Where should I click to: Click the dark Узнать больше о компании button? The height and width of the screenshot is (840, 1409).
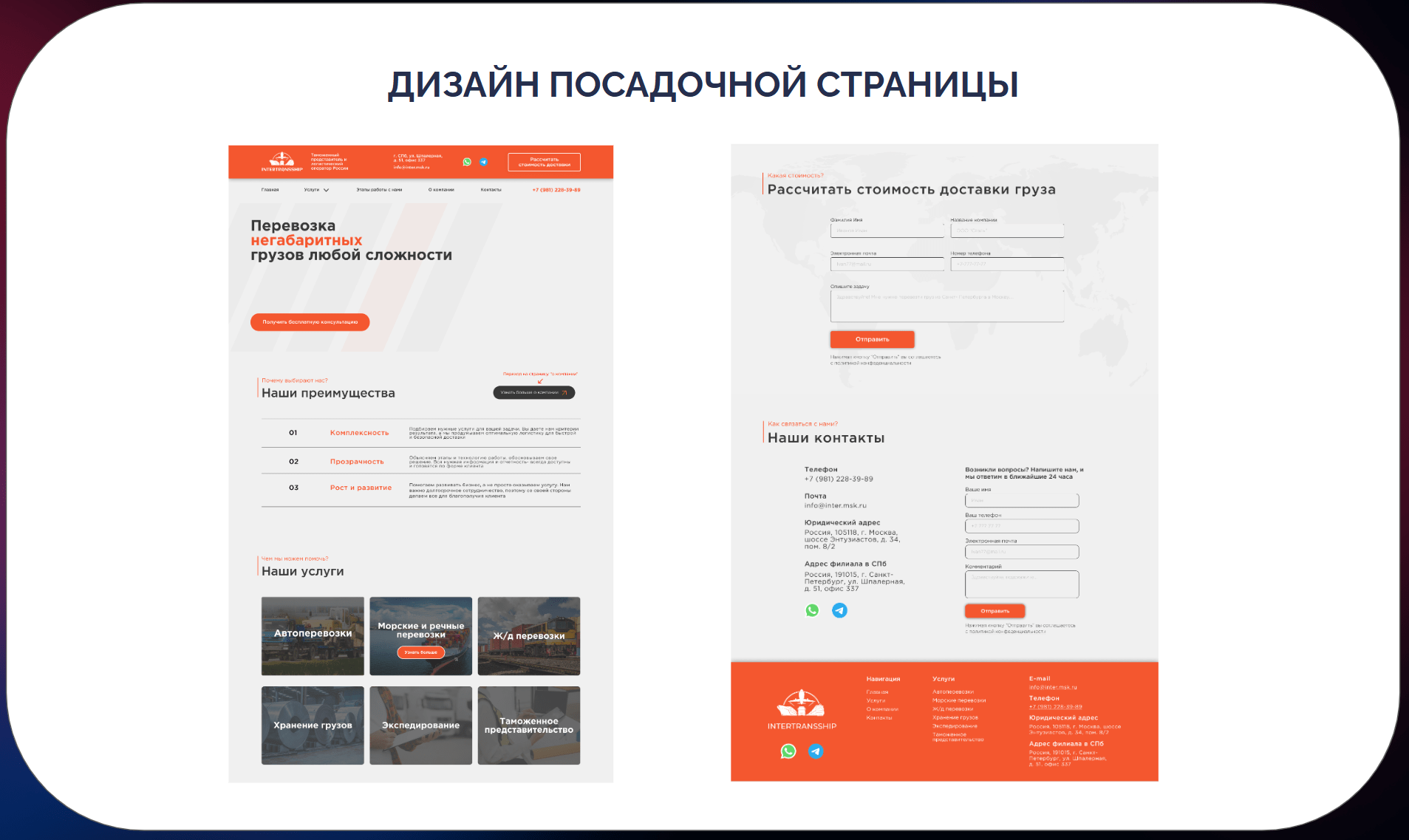pos(533,392)
